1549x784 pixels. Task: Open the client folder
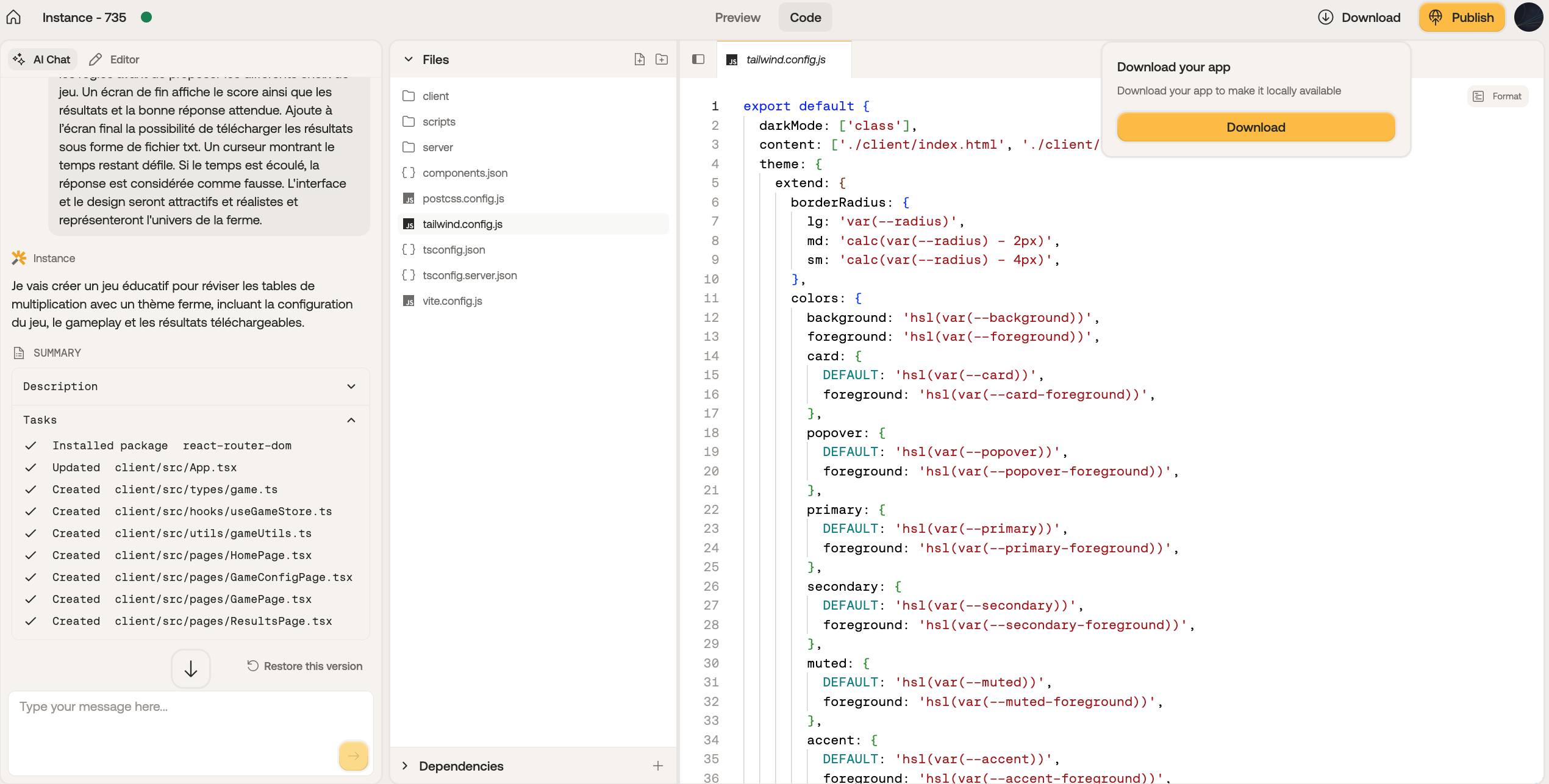[435, 96]
